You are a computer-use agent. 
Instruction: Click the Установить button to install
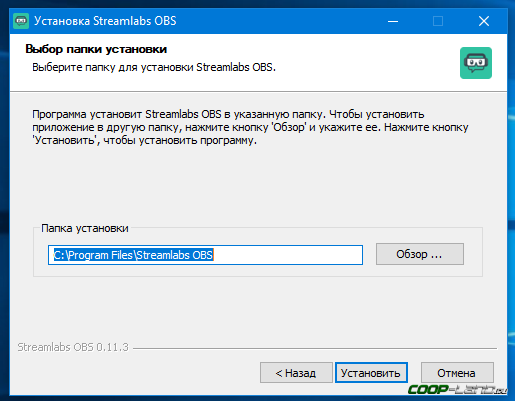pyautogui.click(x=371, y=373)
